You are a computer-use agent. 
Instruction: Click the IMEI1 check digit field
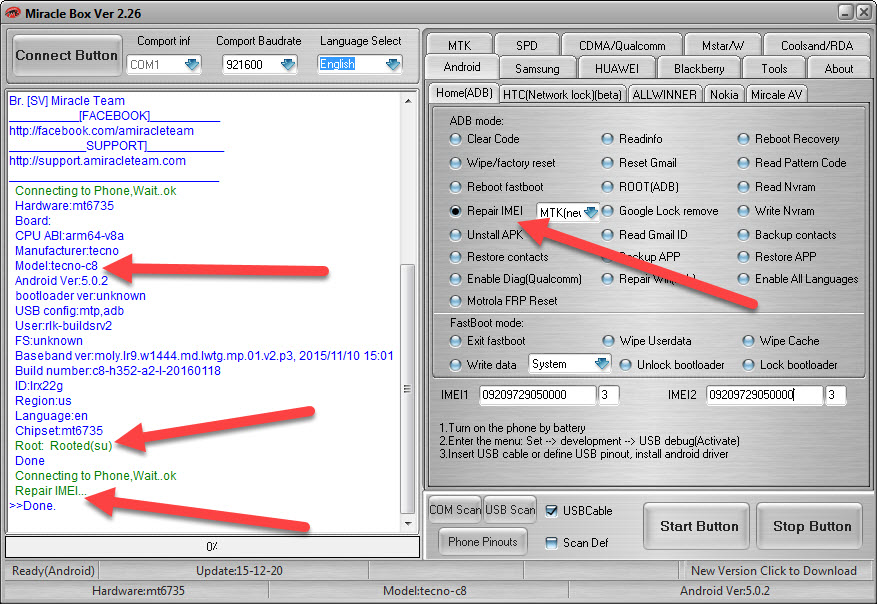[609, 395]
